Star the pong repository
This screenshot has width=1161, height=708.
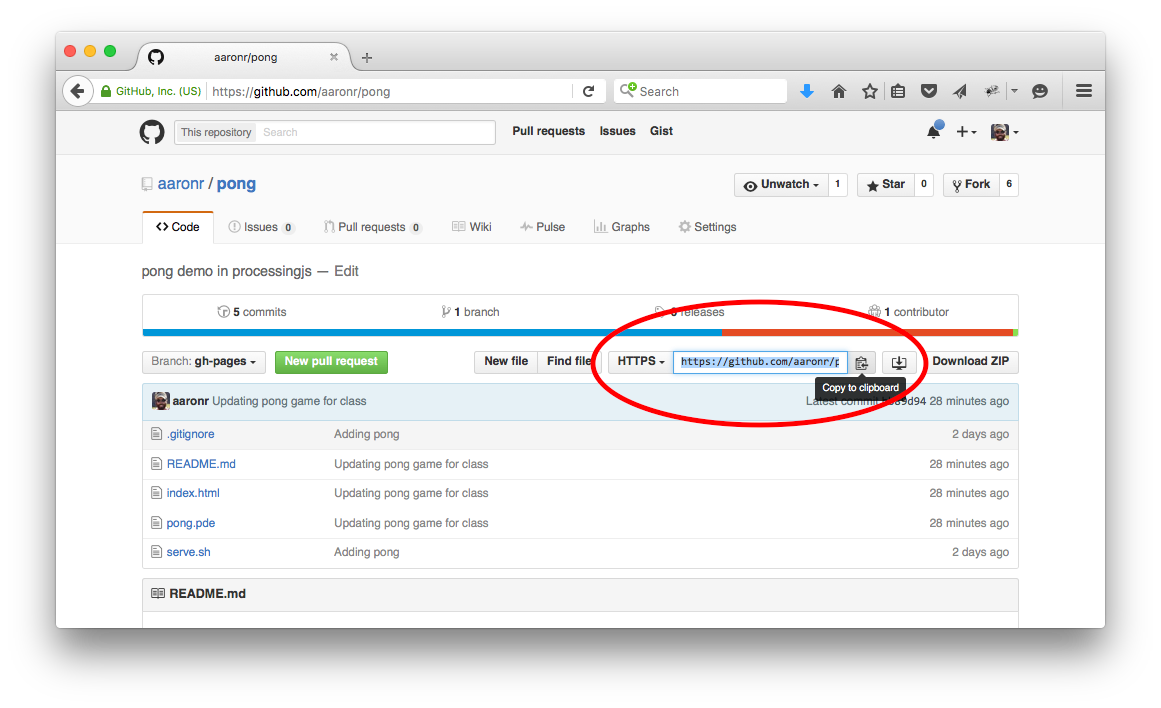pyautogui.click(x=886, y=184)
